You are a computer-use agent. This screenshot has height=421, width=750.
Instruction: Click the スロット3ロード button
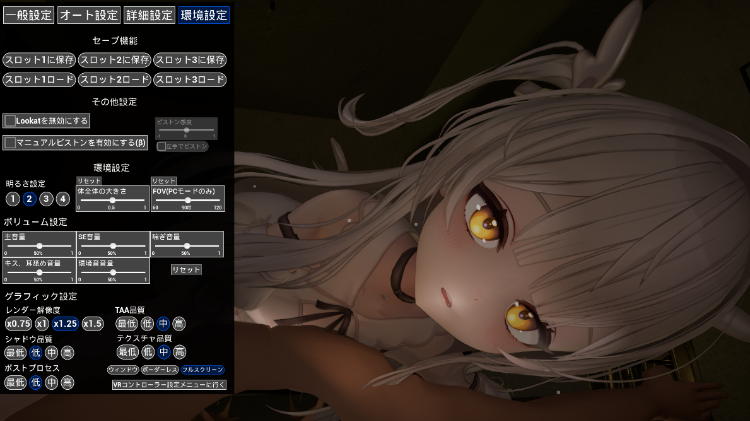[190, 79]
